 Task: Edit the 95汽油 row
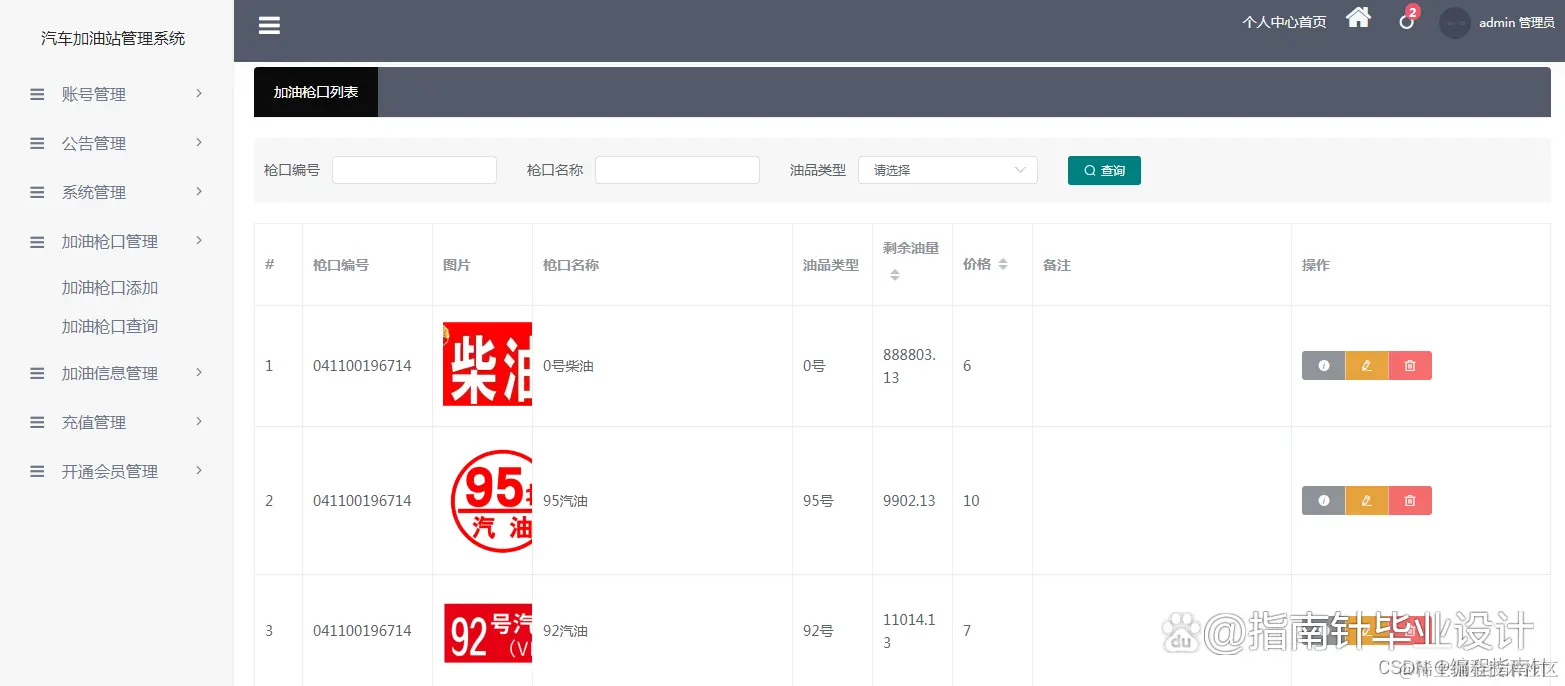(x=1366, y=501)
